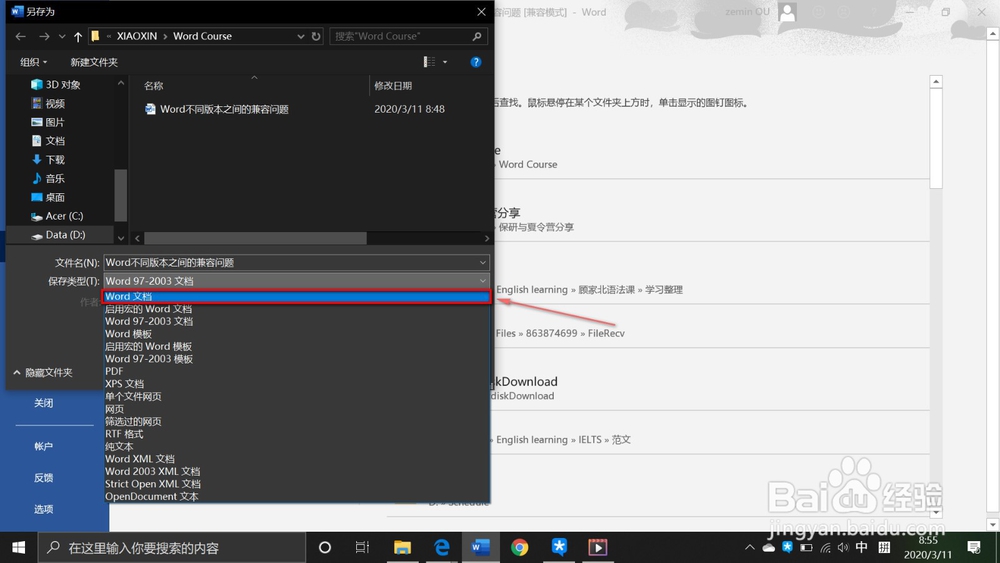Select Data (D:) drive

(x=59, y=235)
